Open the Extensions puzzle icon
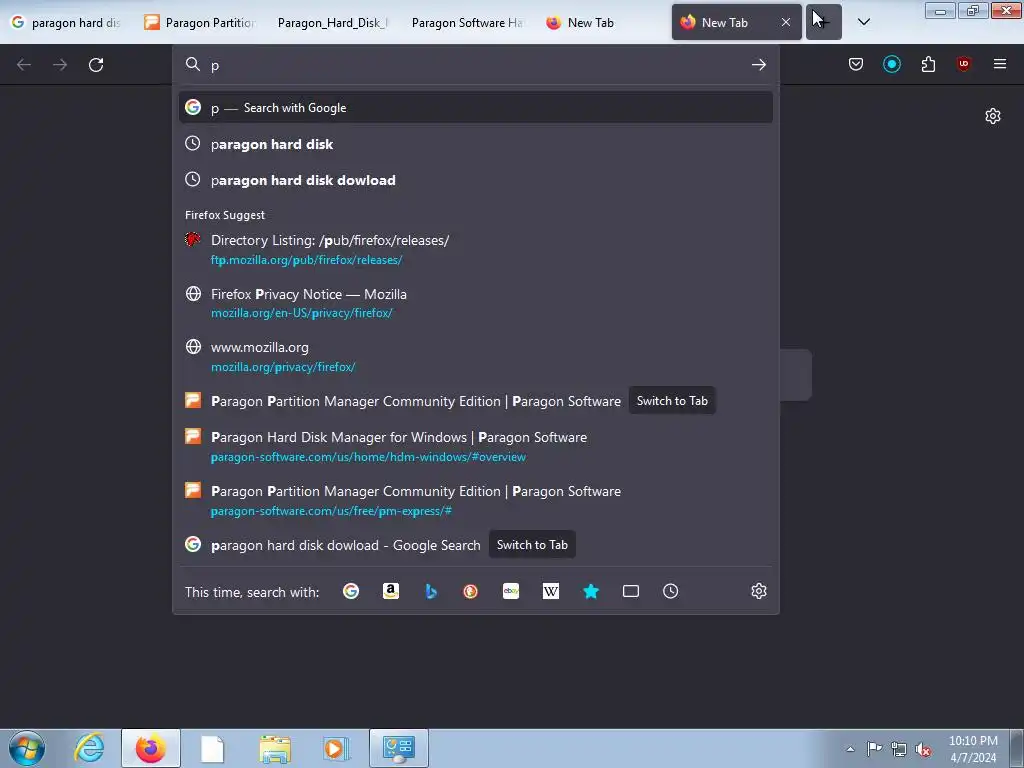Image resolution: width=1024 pixels, height=768 pixels. [x=928, y=64]
